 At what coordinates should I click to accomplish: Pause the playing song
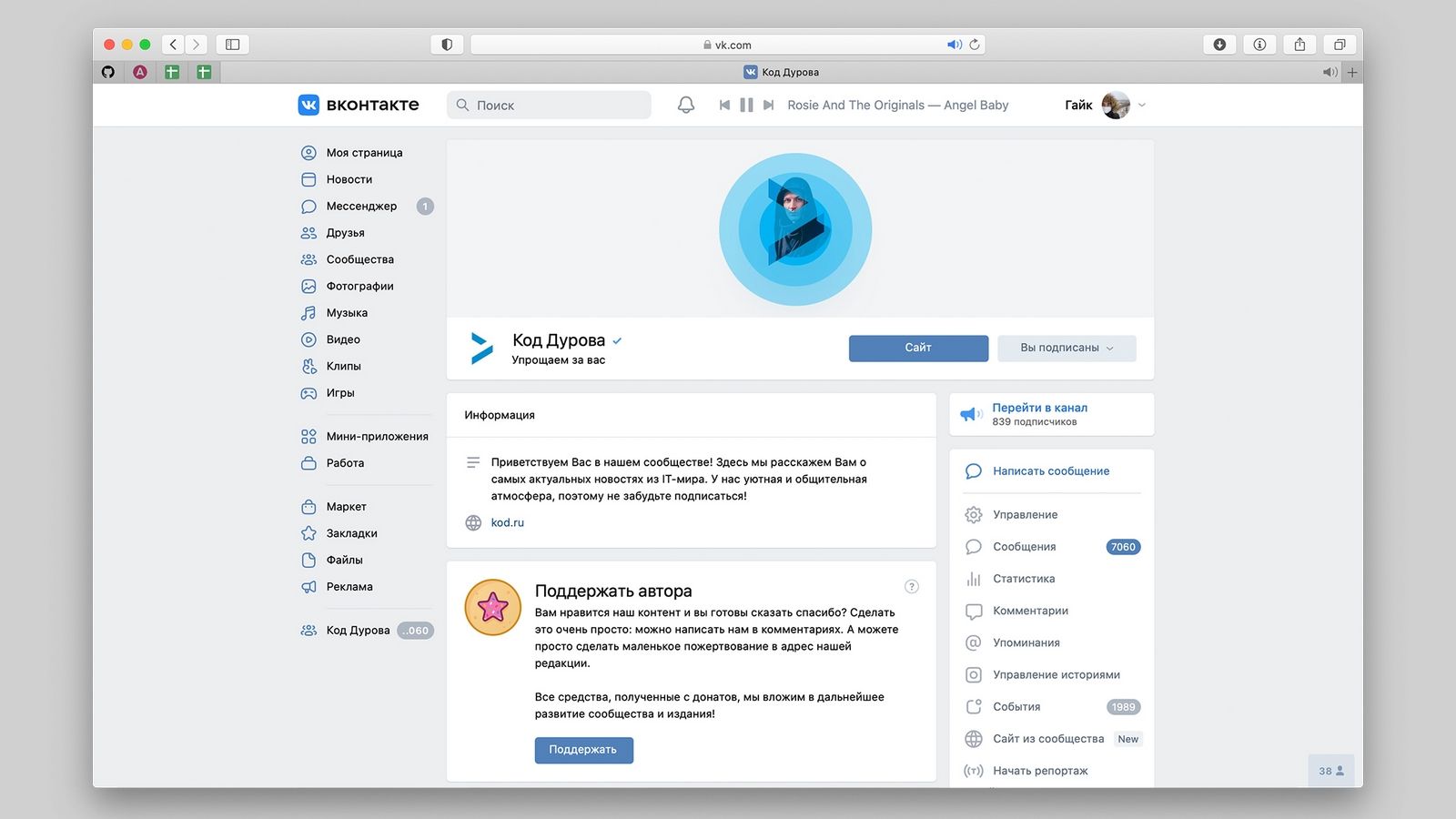click(746, 105)
